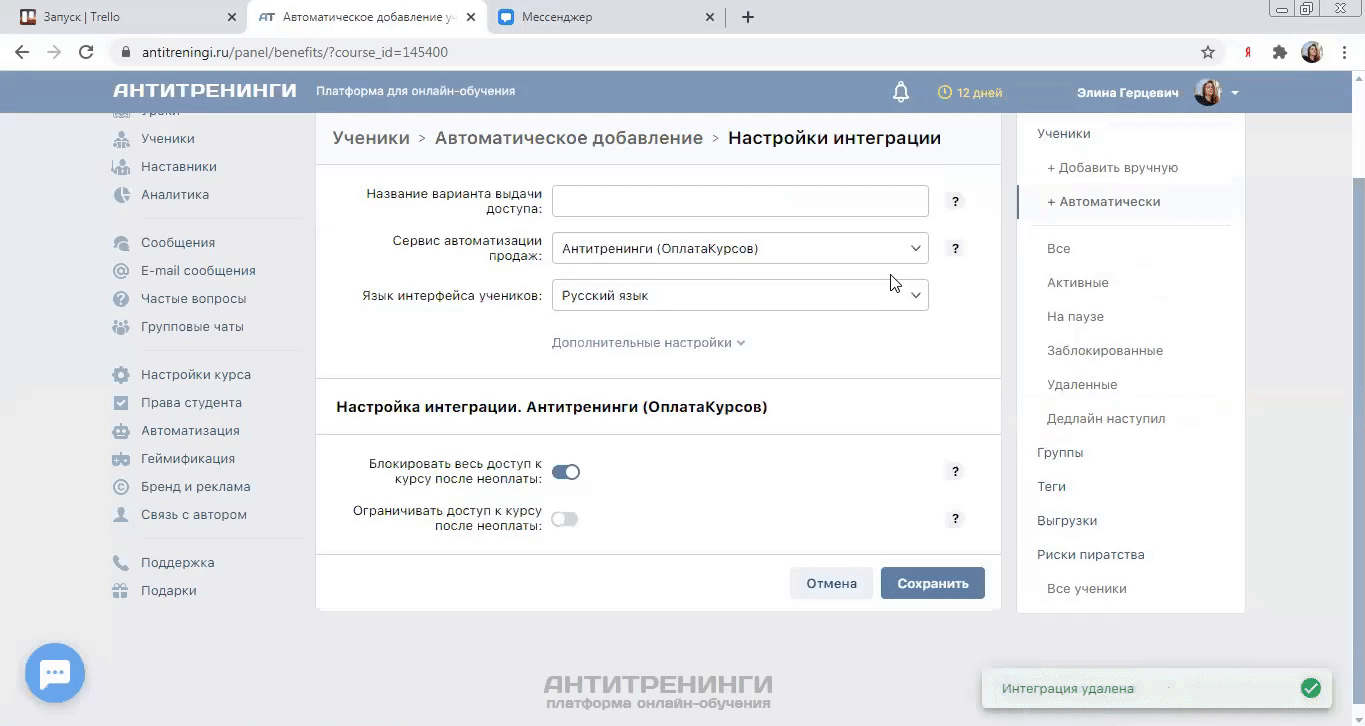Viewport: 1365px width, 726px height.
Task: Click the 12 дней clock icon
Action: point(945,92)
